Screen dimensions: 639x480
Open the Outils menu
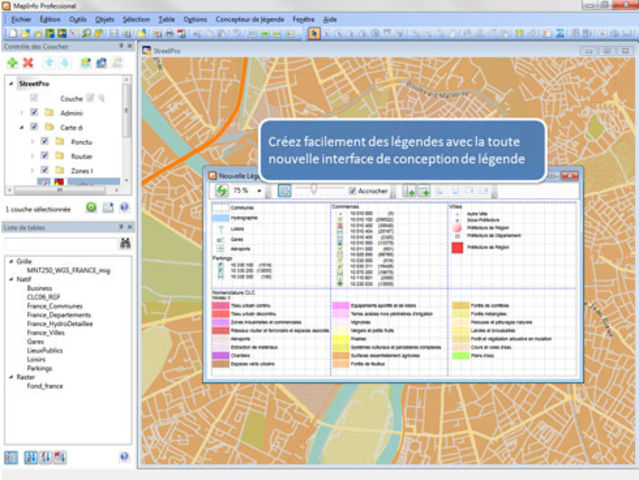coord(77,19)
